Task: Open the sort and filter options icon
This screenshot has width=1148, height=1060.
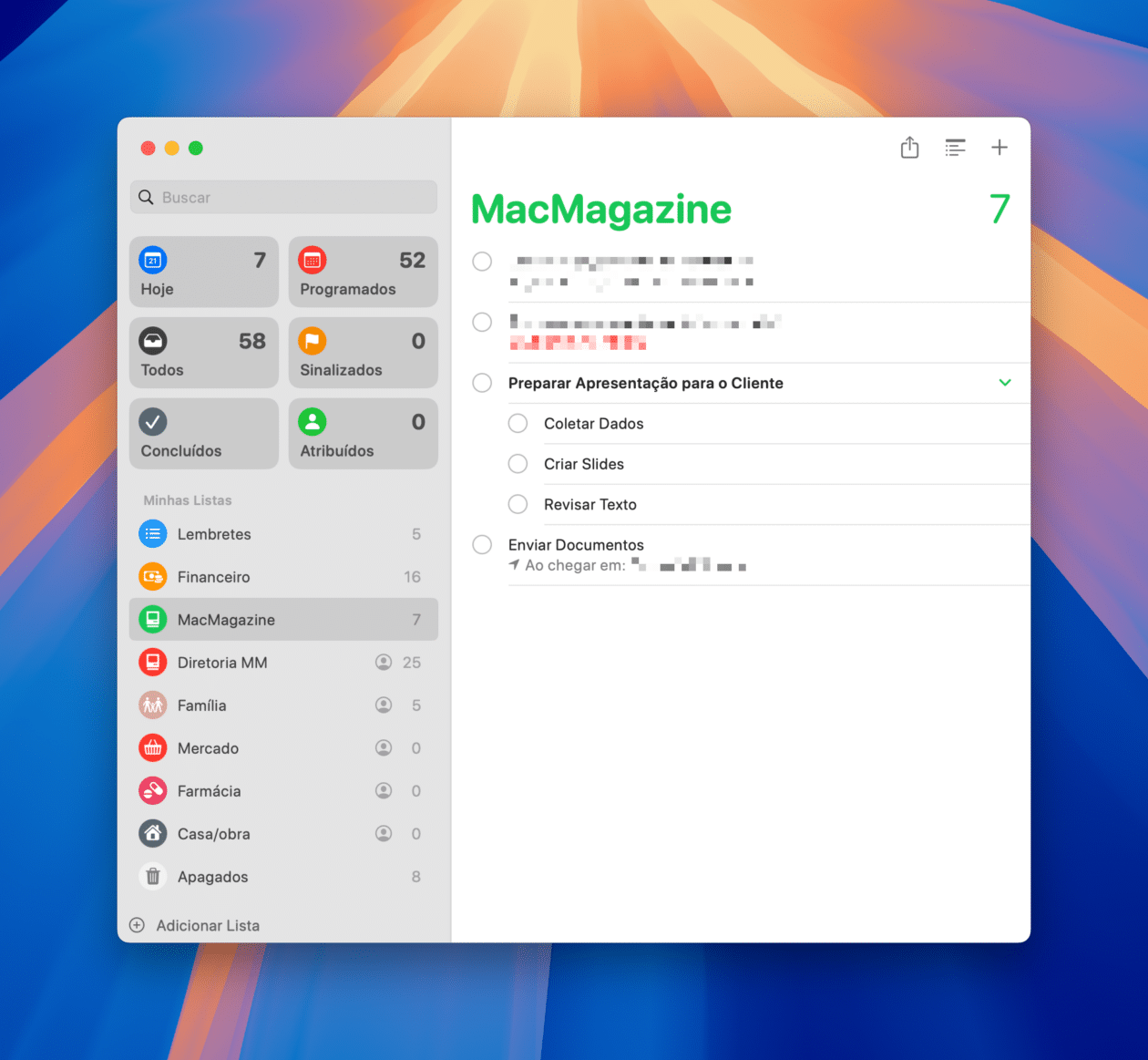Action: [955, 147]
